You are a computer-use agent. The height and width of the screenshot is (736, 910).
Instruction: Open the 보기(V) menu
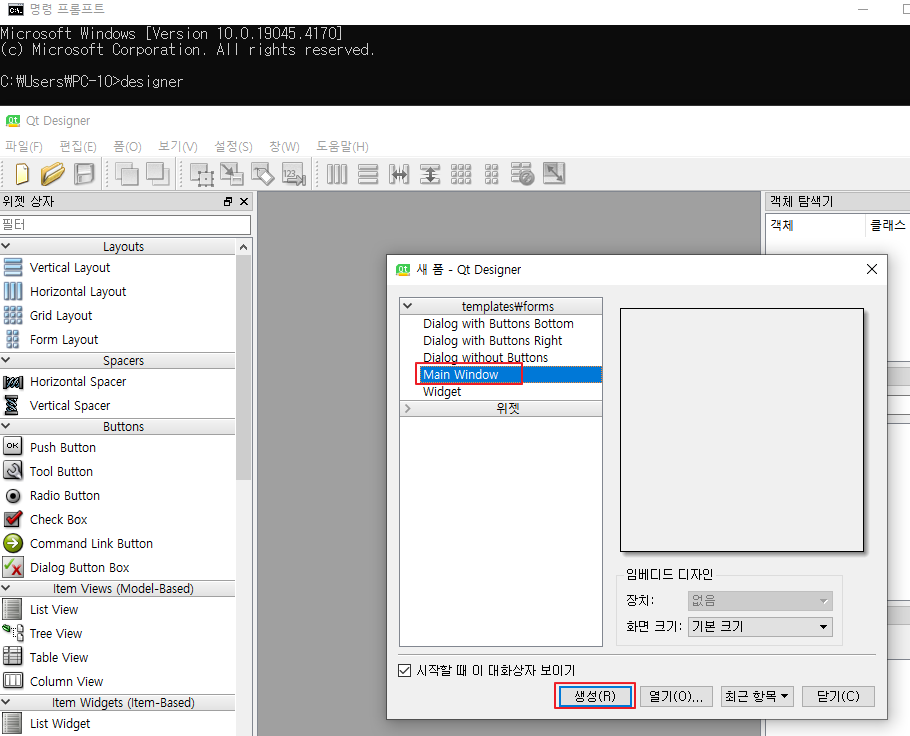178,146
